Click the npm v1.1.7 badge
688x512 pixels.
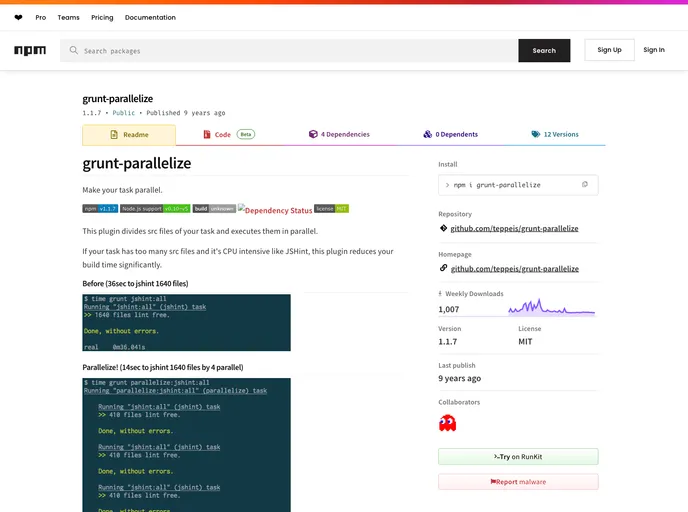(100, 208)
